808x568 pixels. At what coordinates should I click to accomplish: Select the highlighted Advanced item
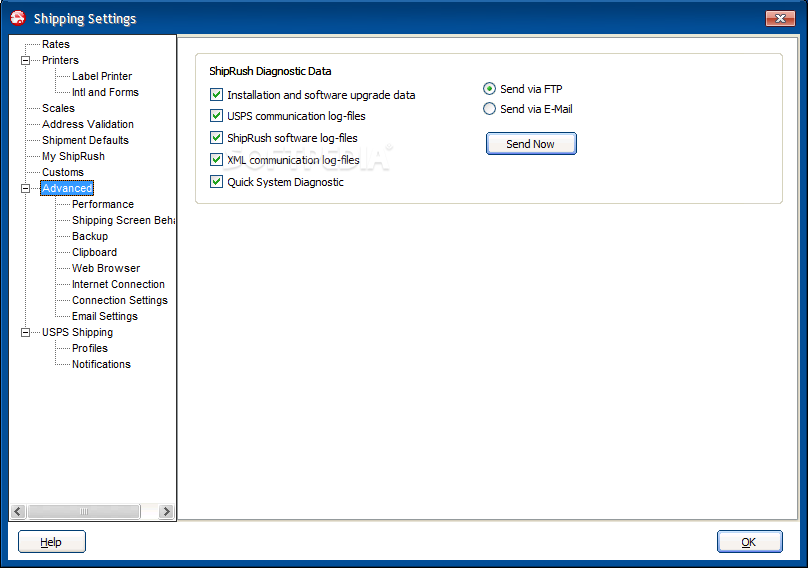[67, 188]
